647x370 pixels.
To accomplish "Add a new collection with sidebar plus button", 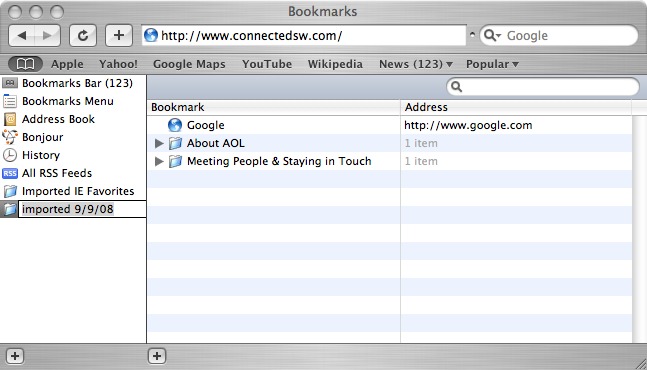I will pos(15,356).
